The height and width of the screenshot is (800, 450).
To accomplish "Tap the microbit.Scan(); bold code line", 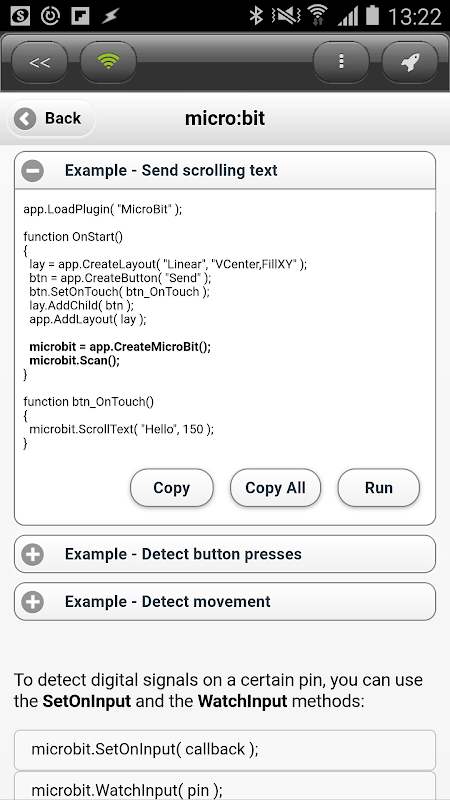I will [74, 361].
